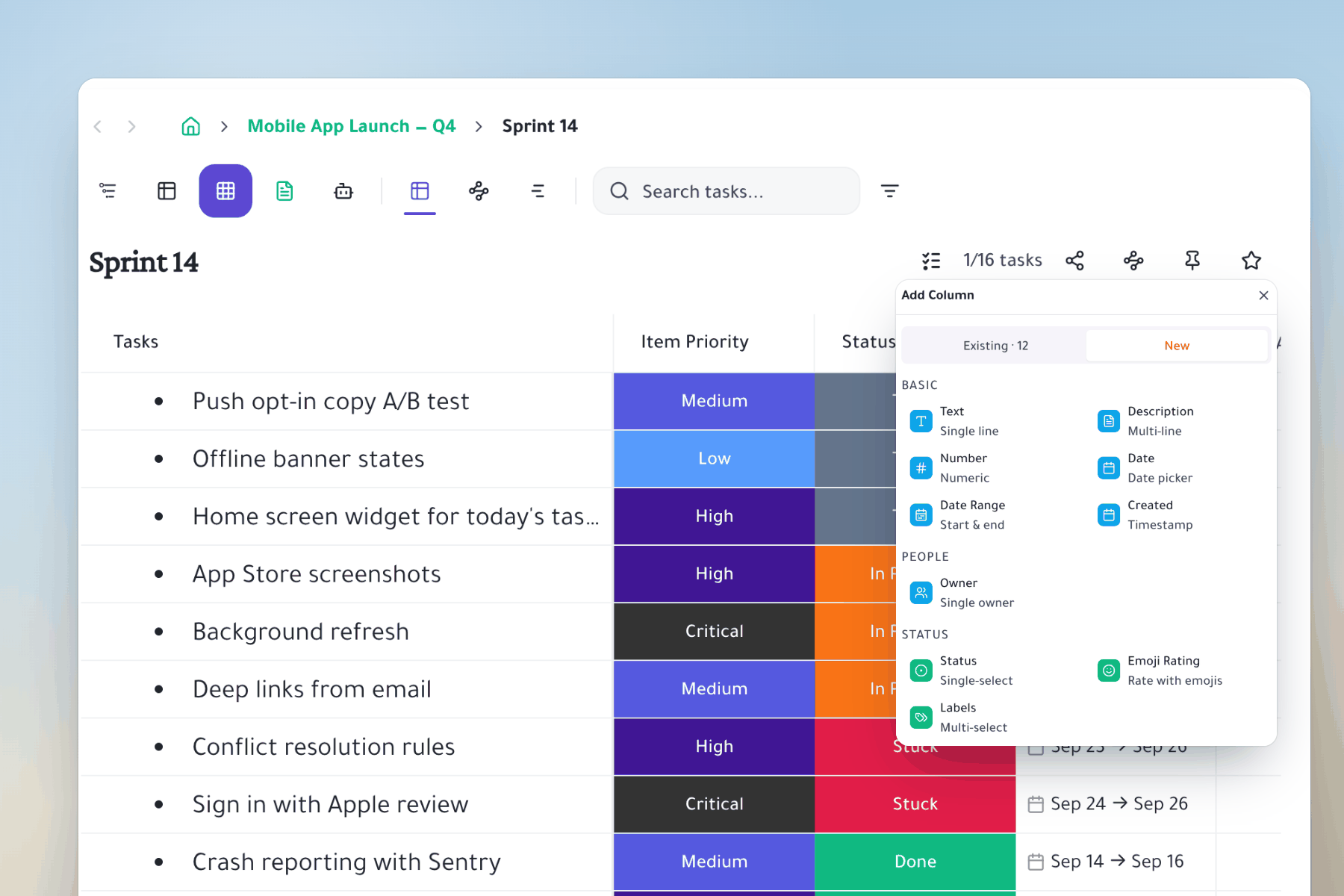Select the purple grid view icon
The width and height of the screenshot is (1344, 896).
click(225, 191)
